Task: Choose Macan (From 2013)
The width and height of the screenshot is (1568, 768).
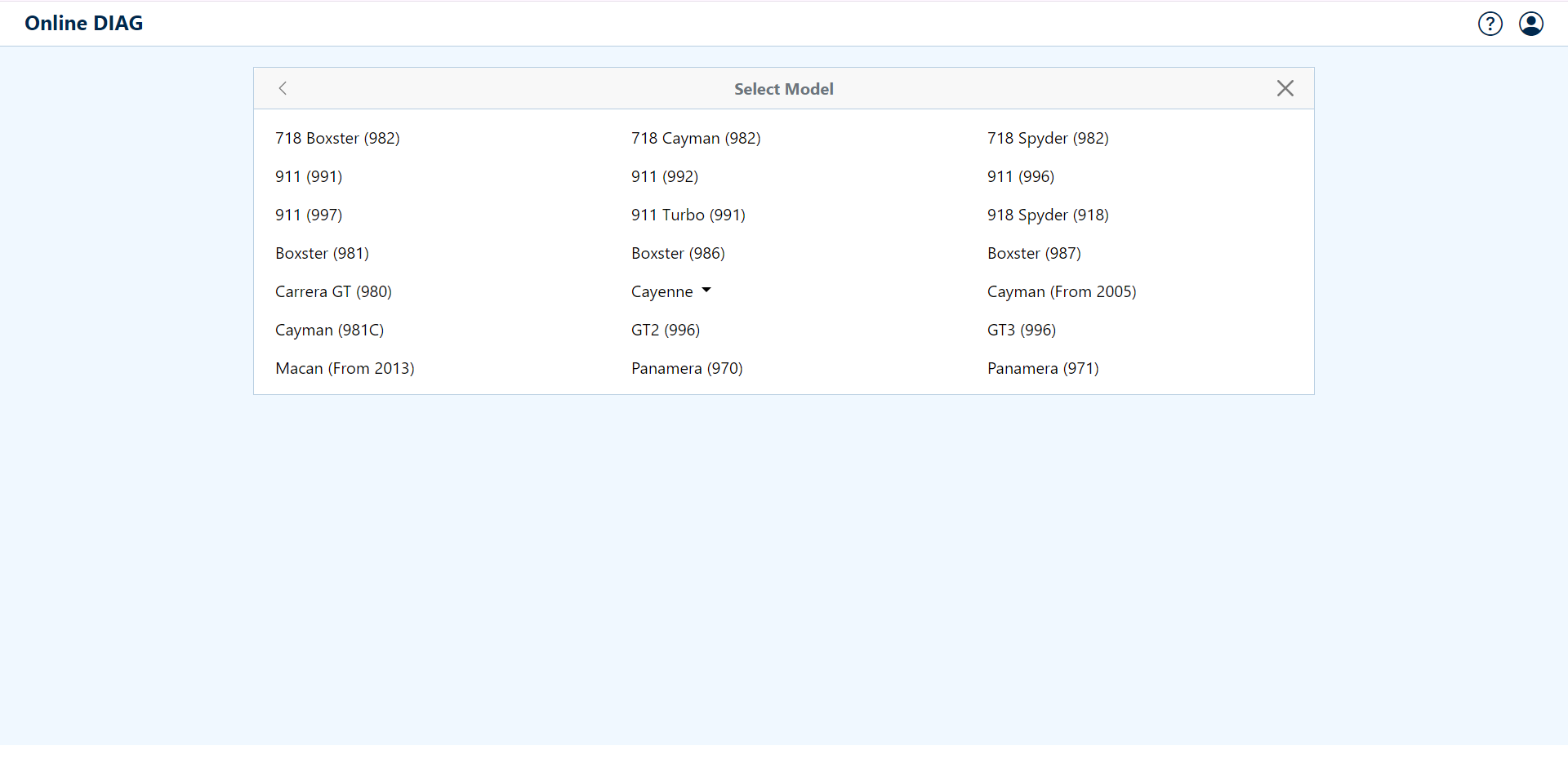Action: tap(345, 368)
